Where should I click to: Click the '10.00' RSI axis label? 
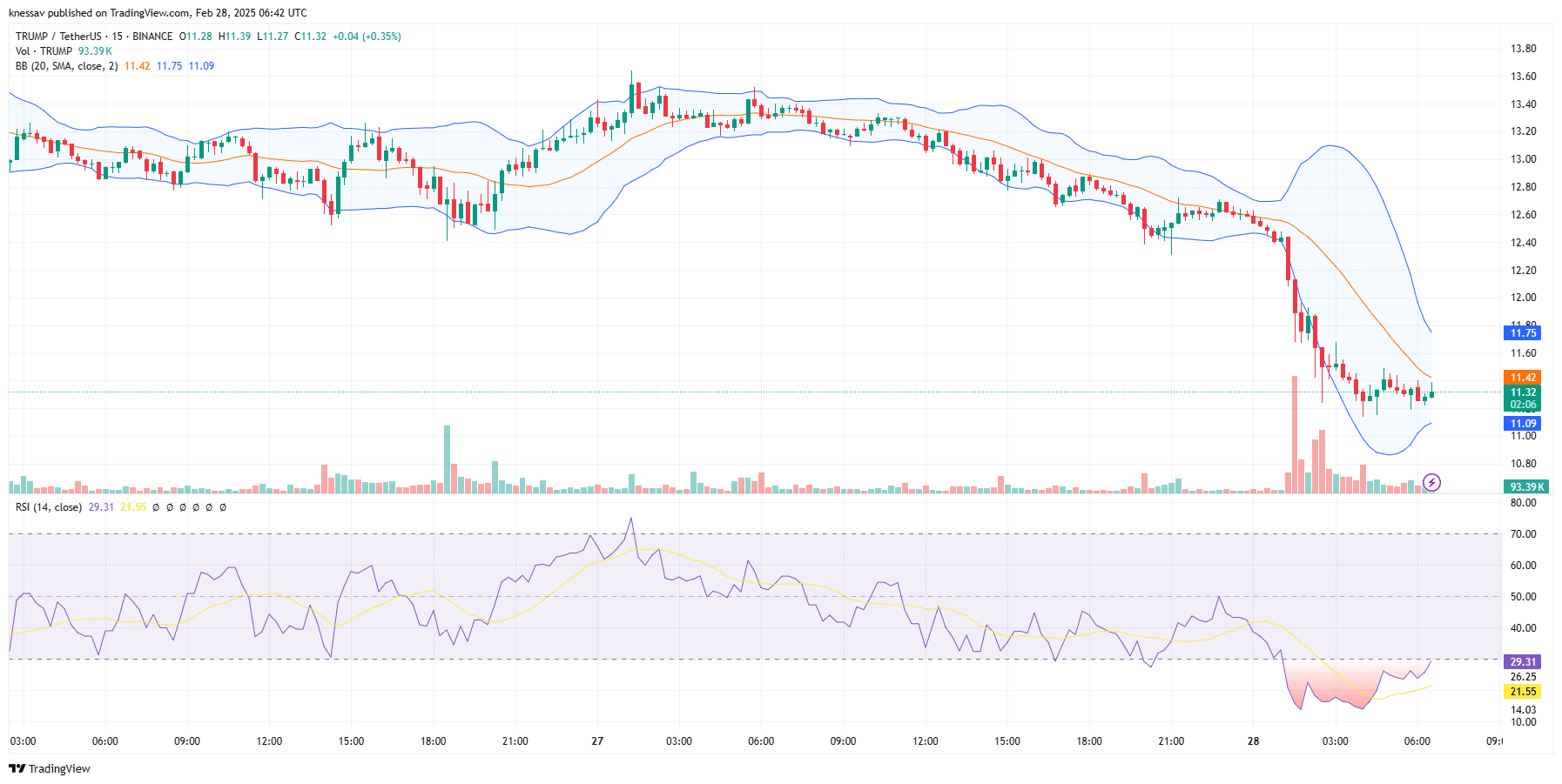click(1523, 722)
